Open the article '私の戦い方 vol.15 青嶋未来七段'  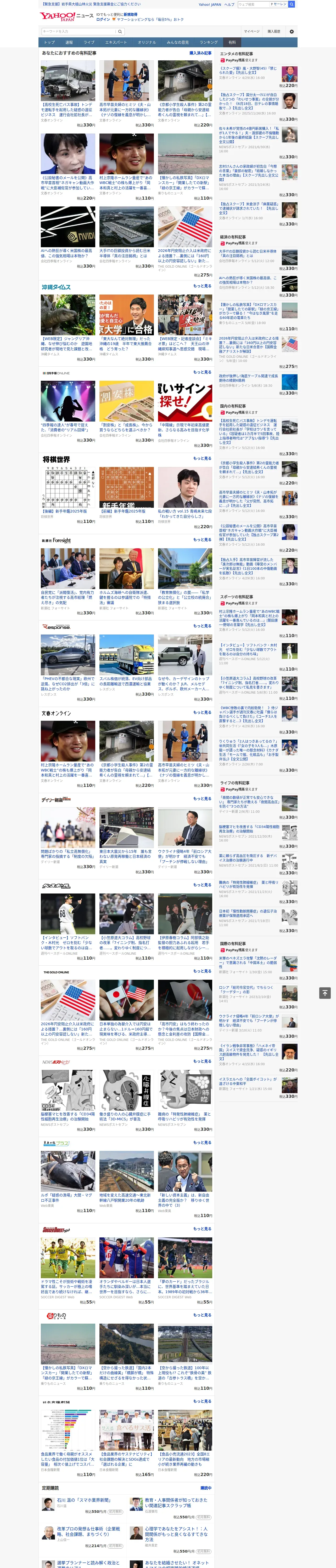coord(185,514)
